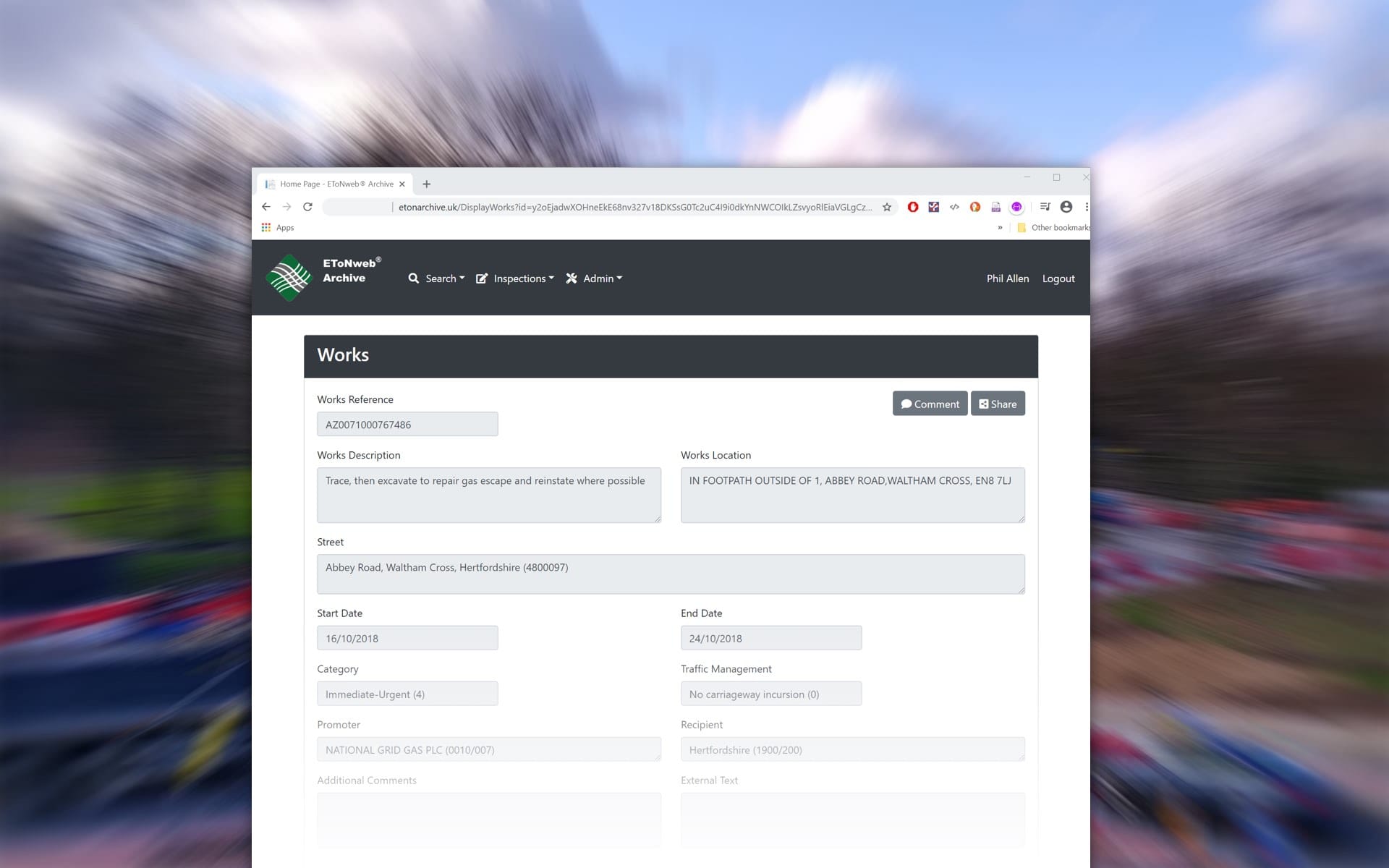
Task: Click inside the Additional Comments field
Action: [488, 820]
